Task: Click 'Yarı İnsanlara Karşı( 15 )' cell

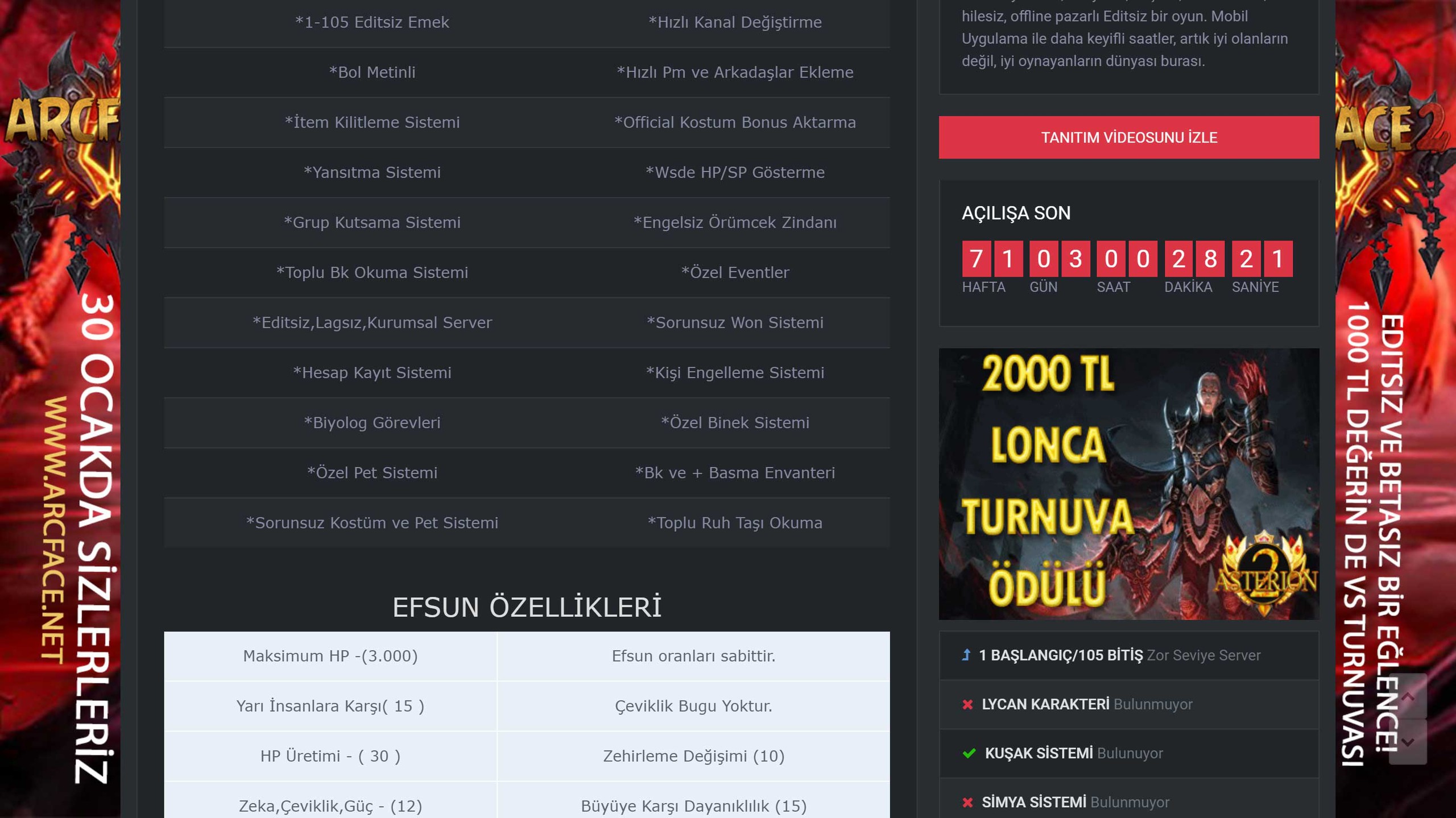Action: 330,706
